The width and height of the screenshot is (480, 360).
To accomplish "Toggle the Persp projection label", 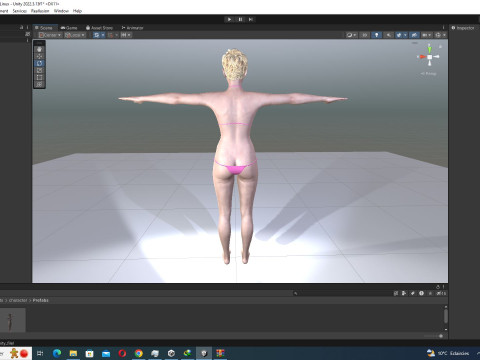I will click(x=429, y=73).
